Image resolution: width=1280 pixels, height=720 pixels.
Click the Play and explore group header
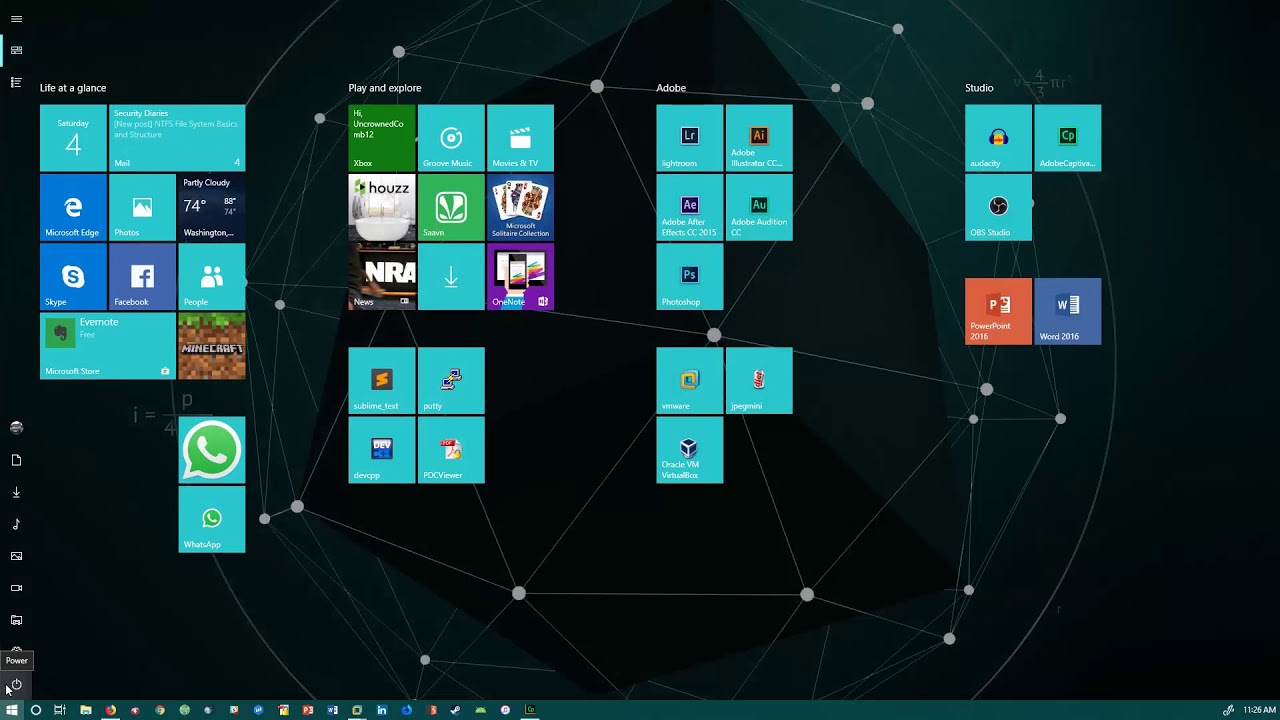[x=385, y=88]
